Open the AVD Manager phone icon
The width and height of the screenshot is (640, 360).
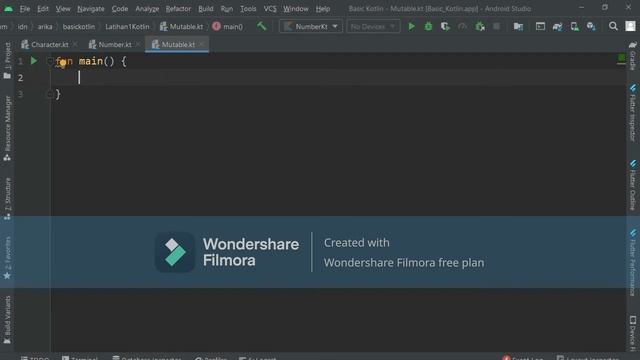coord(574,27)
